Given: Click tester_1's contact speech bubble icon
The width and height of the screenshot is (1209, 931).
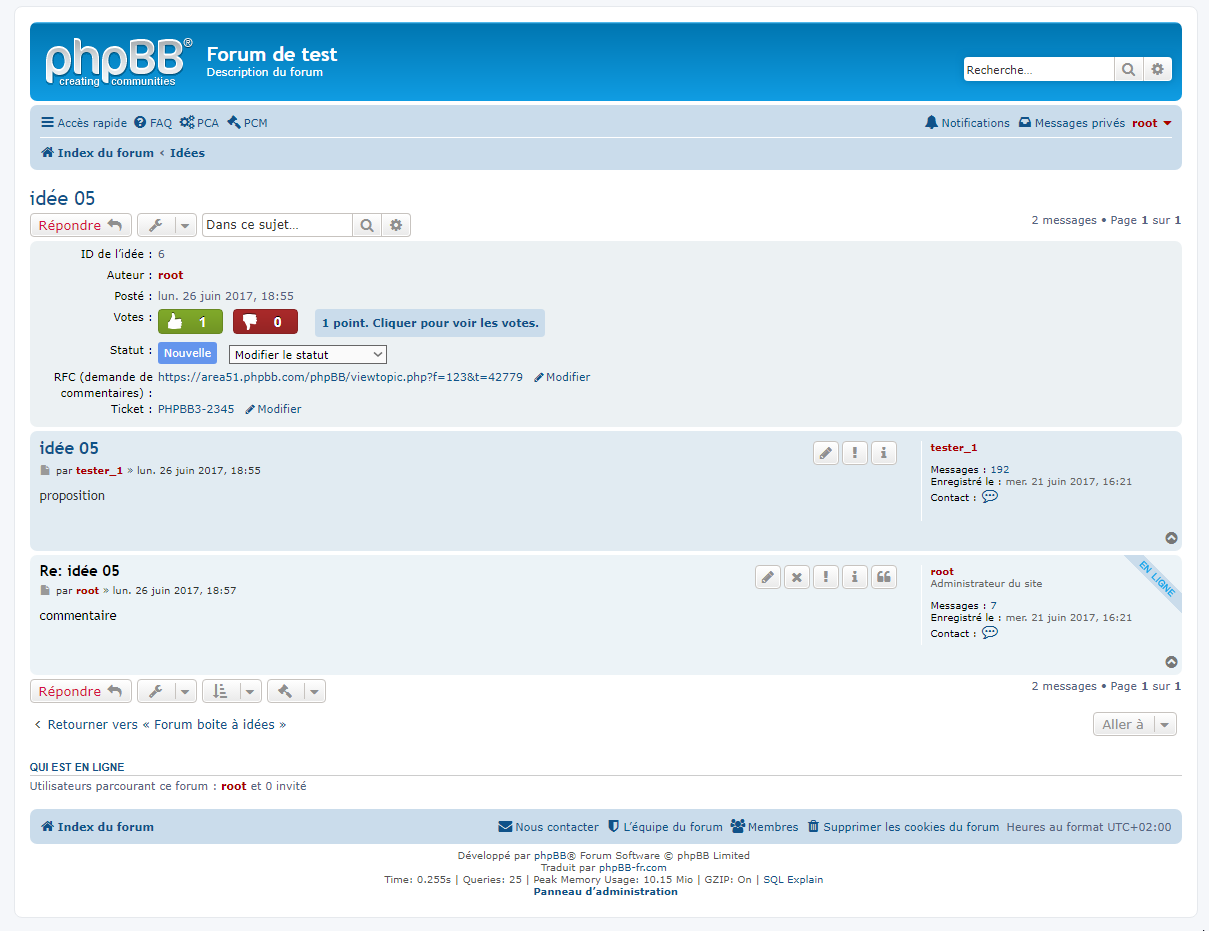Looking at the screenshot, I should [989, 497].
